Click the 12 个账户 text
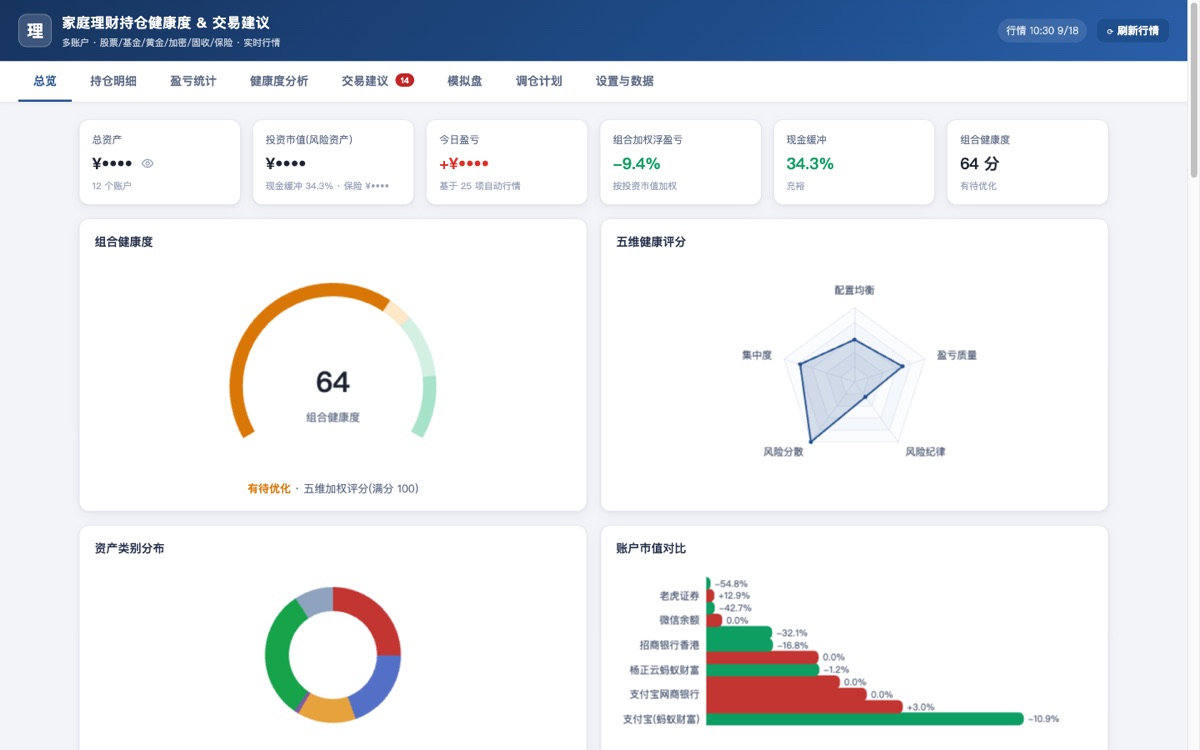Screen dimensions: 1200x750 tap(112, 186)
